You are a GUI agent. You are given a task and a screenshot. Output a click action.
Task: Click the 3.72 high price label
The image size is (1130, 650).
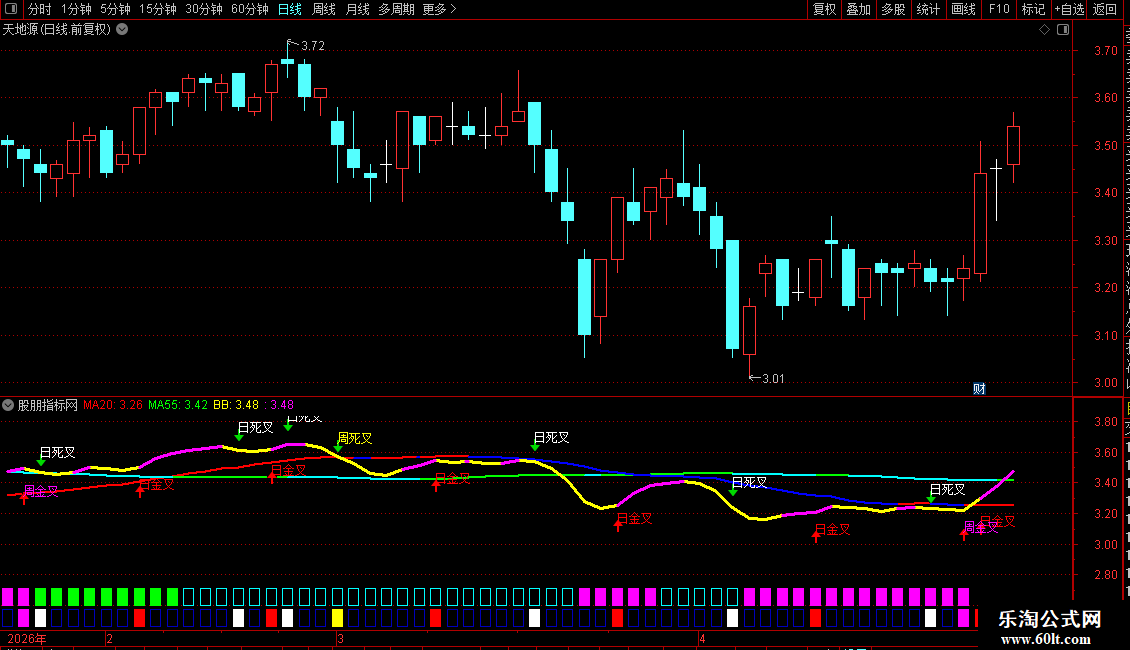[313, 45]
